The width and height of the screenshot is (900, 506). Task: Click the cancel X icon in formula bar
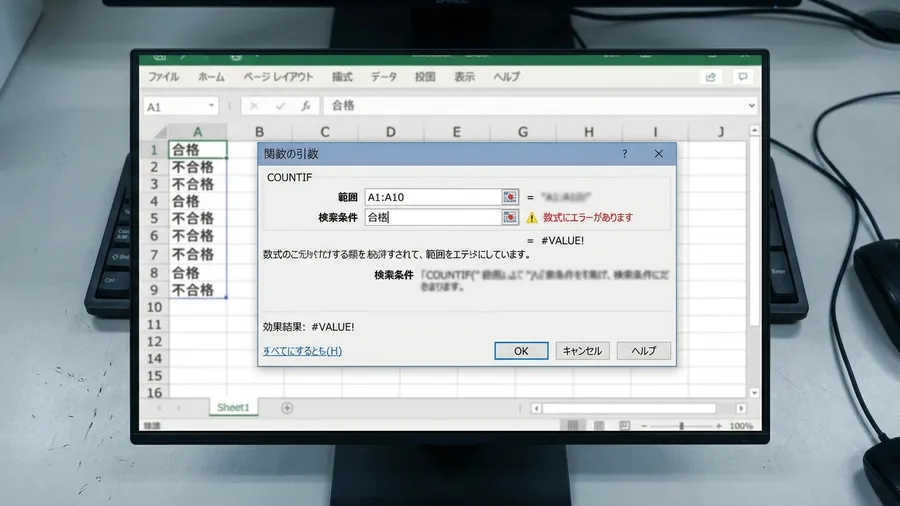point(254,106)
